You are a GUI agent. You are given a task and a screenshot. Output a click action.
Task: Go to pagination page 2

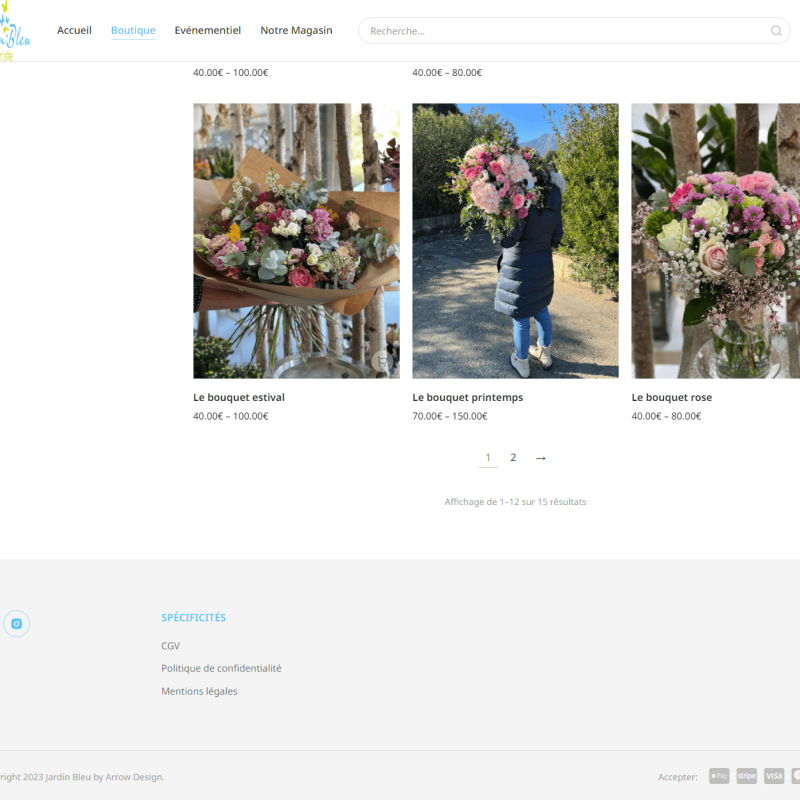[x=513, y=458]
